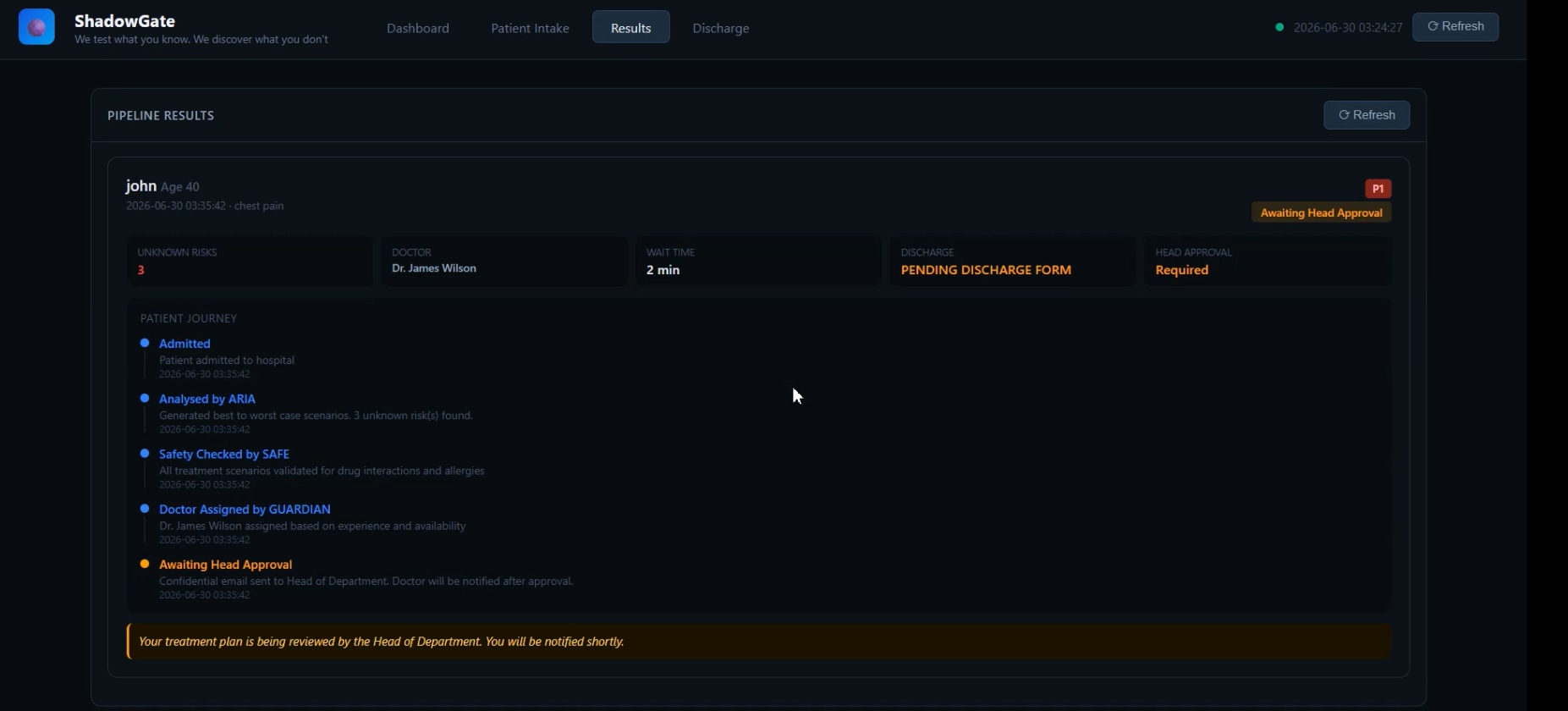Click the orange Awaiting Head Approval journey step

point(225,565)
